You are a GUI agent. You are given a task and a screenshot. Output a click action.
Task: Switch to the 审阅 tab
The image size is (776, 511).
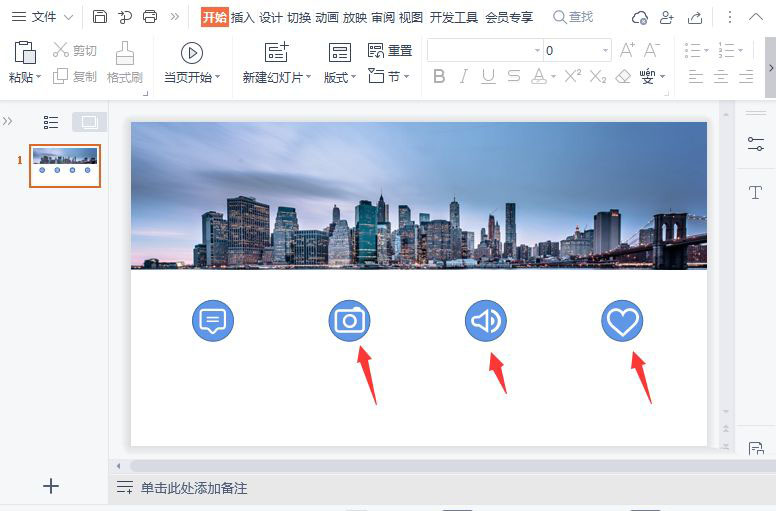click(x=383, y=17)
